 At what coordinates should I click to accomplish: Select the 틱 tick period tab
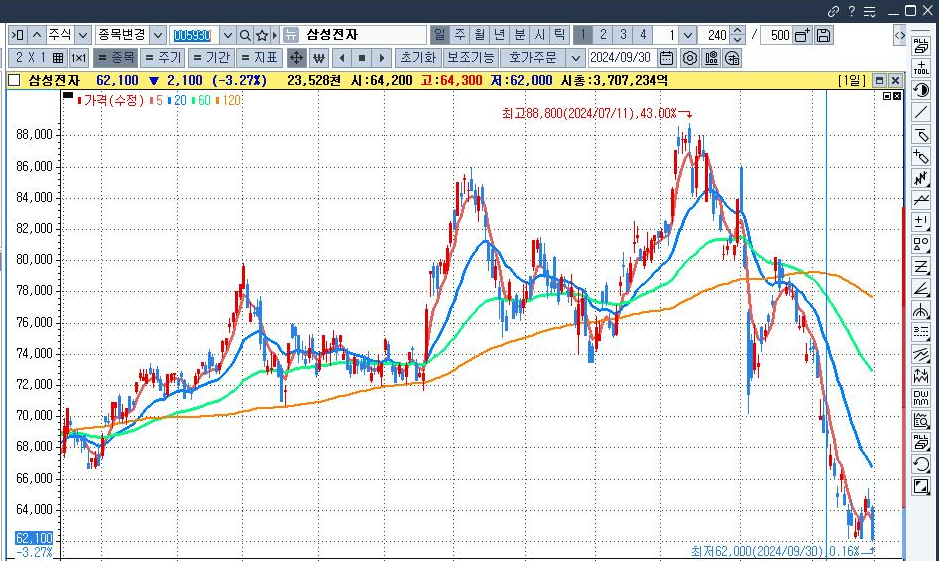pos(559,35)
